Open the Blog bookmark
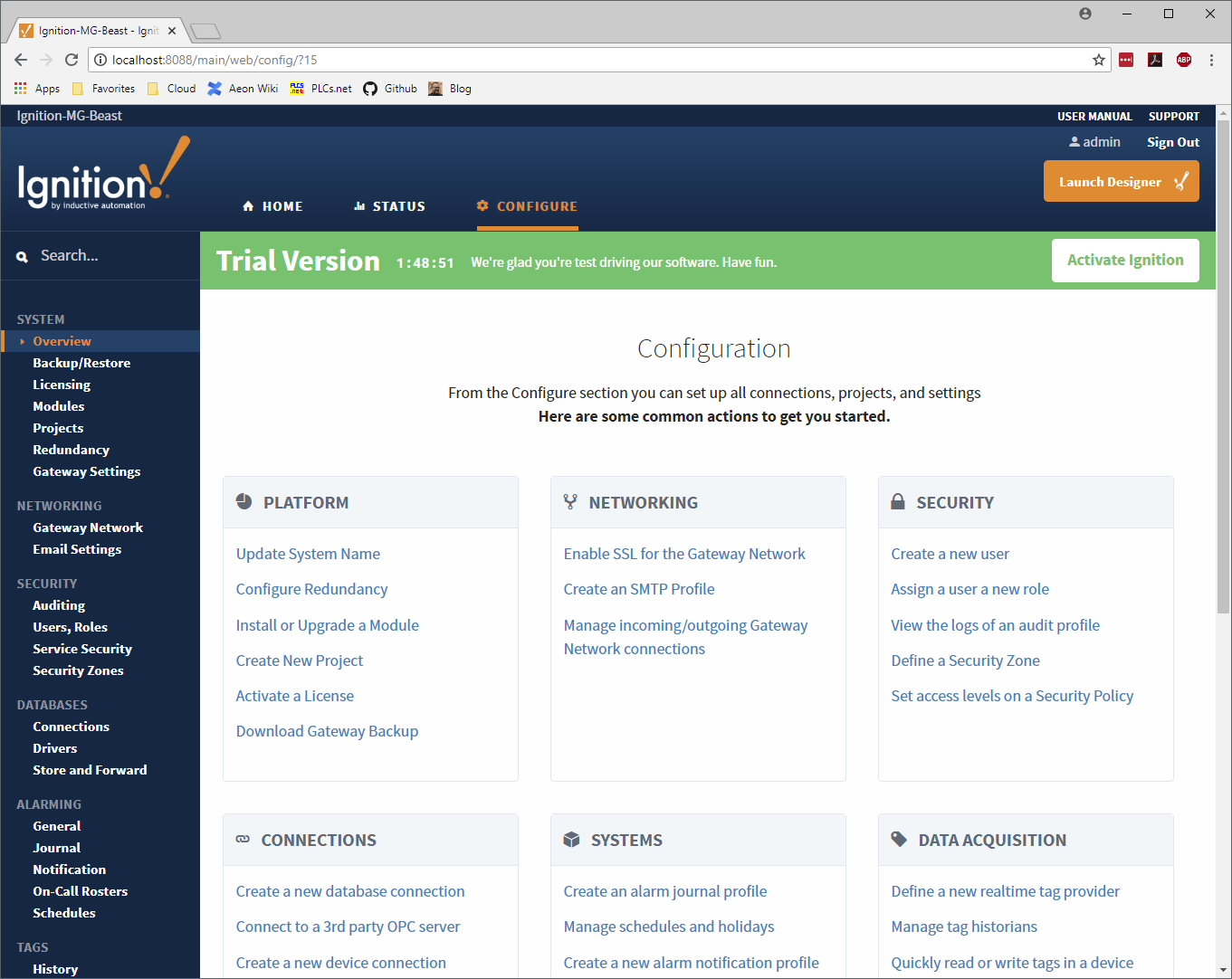The width and height of the screenshot is (1232, 979). [x=450, y=89]
